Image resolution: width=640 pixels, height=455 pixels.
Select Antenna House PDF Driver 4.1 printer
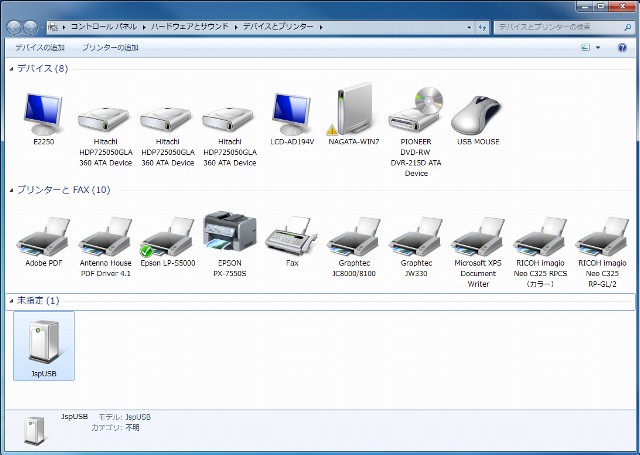coord(106,247)
